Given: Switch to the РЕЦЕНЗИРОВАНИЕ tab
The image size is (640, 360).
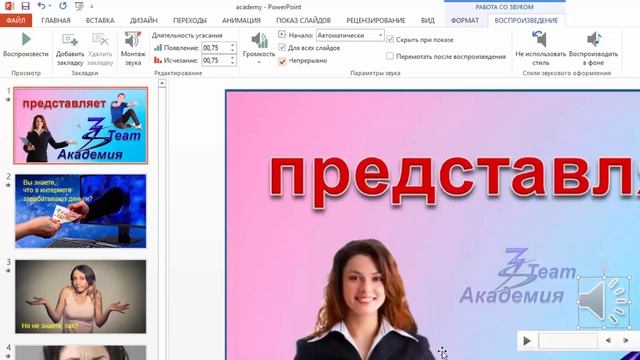Looking at the screenshot, I should (376, 20).
